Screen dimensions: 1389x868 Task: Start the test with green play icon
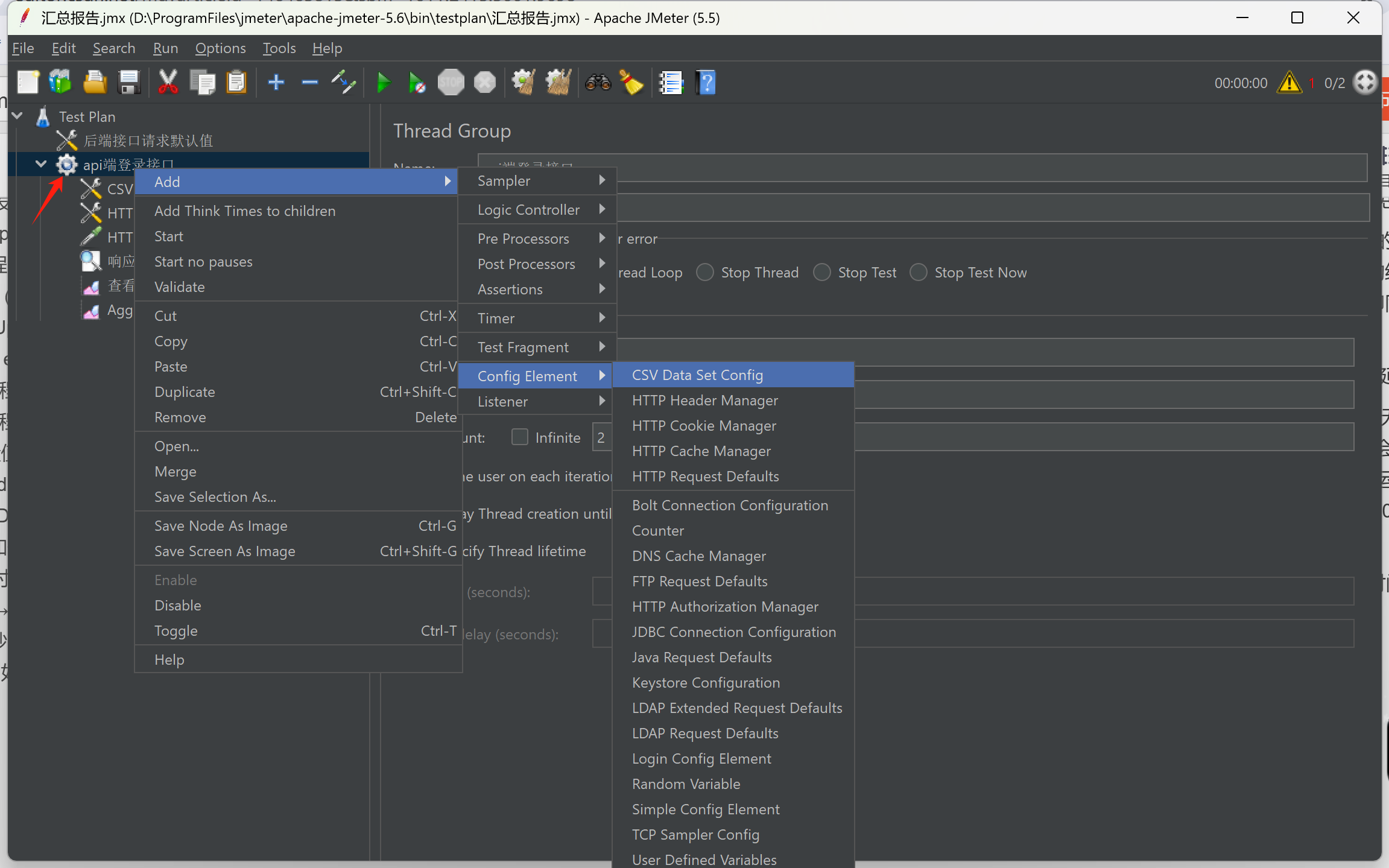(x=383, y=83)
